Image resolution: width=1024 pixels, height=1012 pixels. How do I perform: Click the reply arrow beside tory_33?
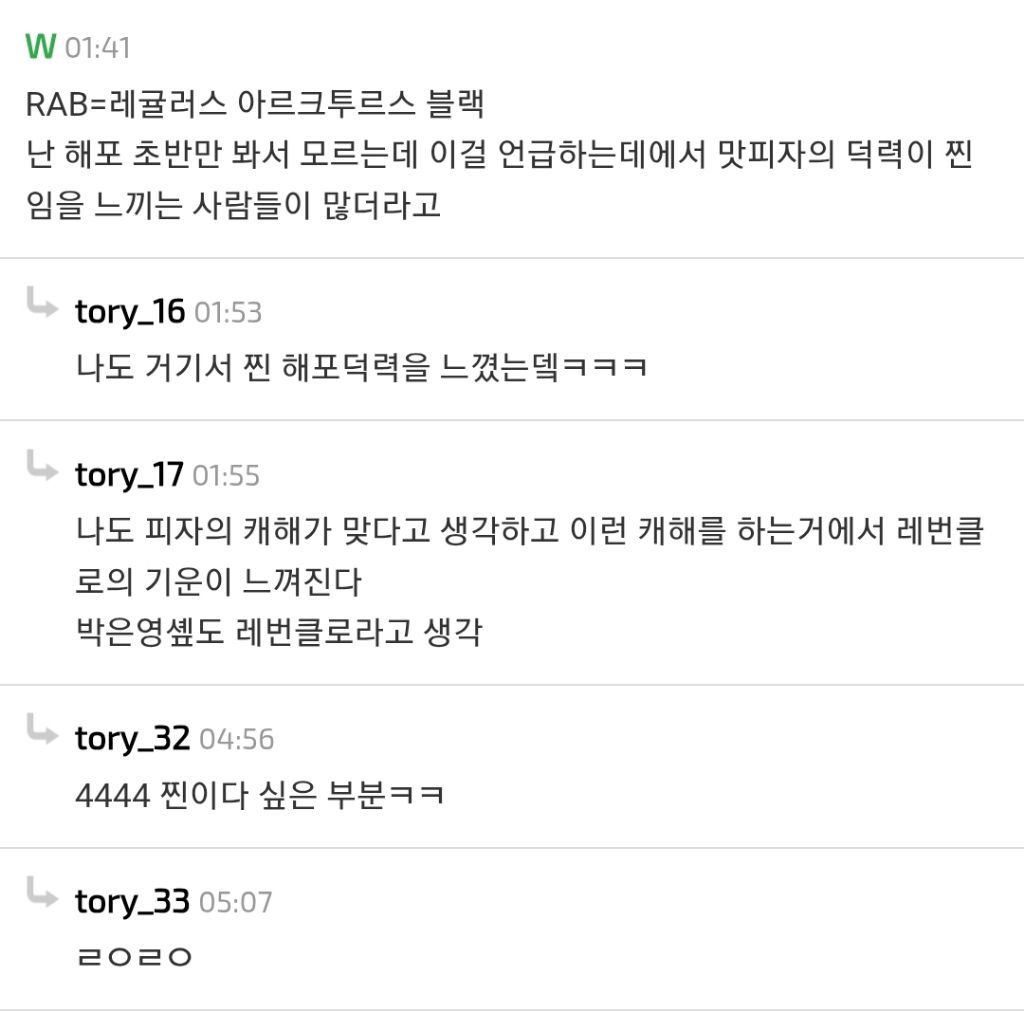42,893
